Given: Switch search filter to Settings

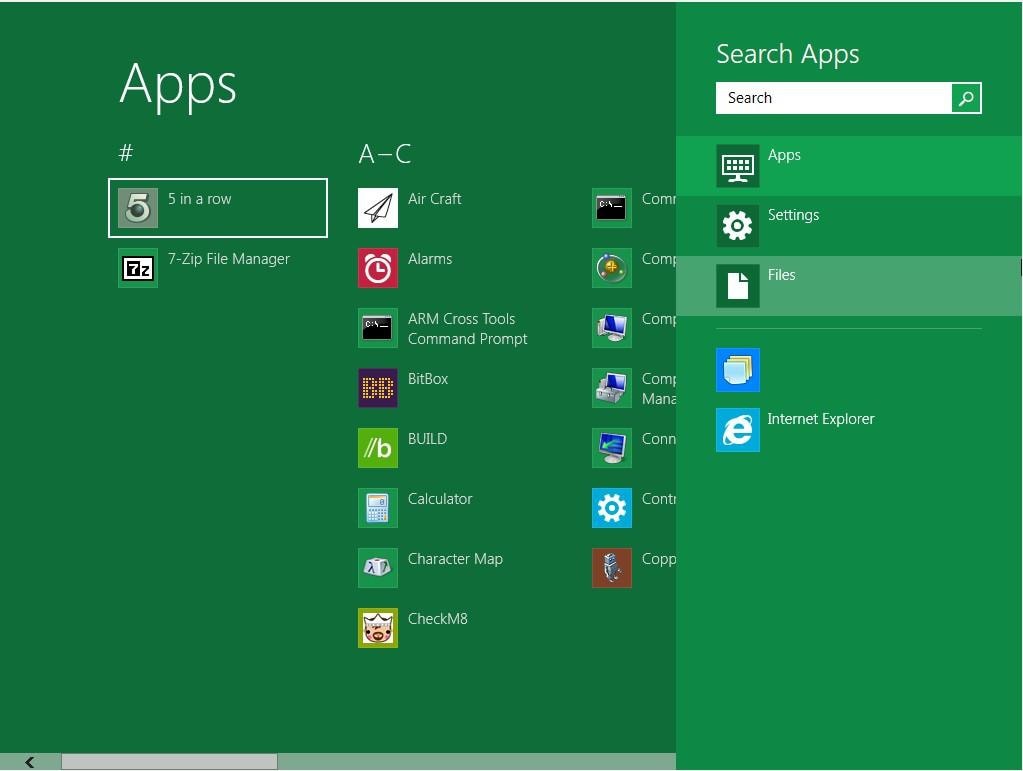Looking at the screenshot, I should click(x=793, y=225).
